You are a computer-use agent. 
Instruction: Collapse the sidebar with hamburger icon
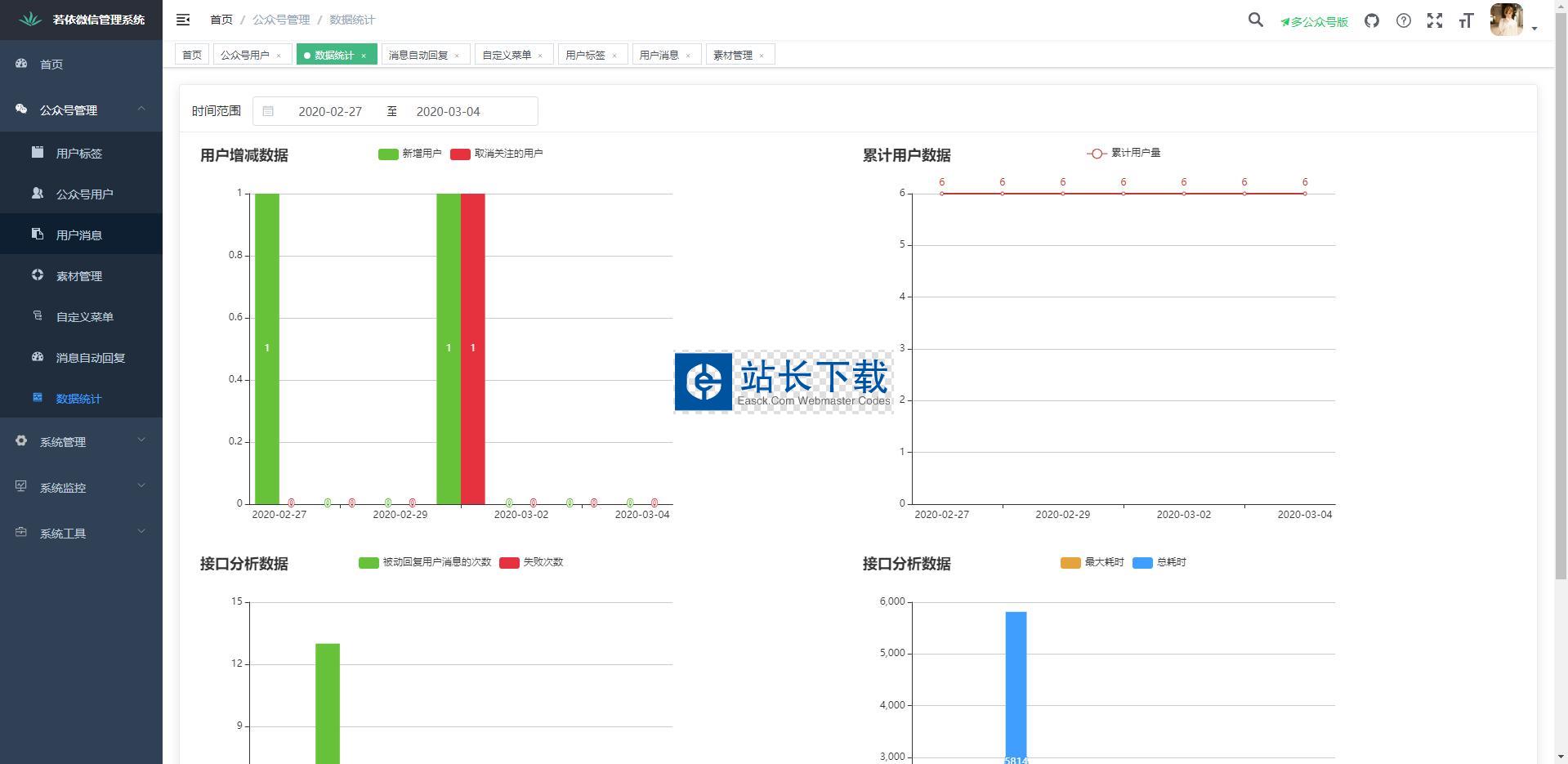coord(183,20)
